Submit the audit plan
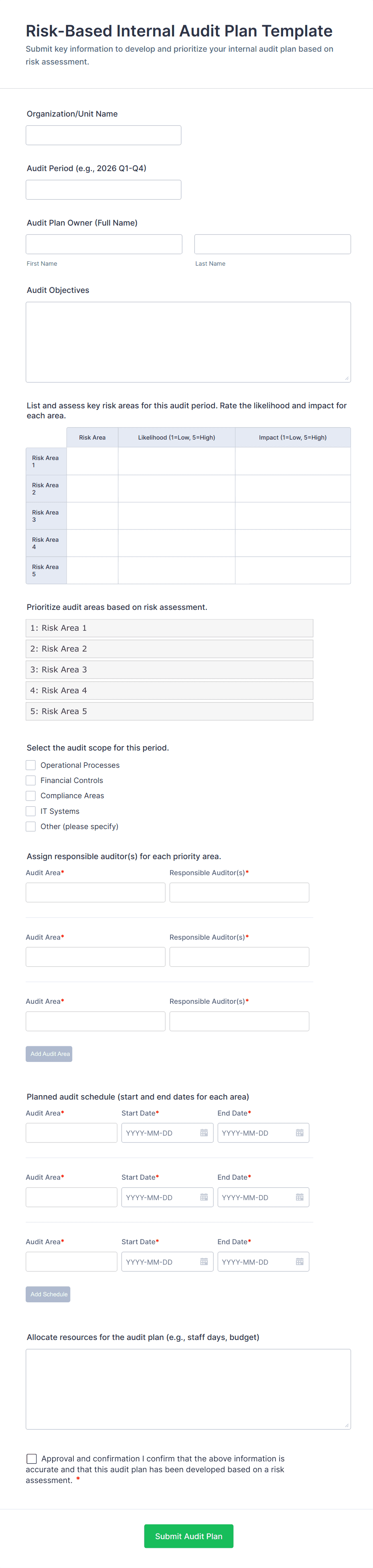The height and width of the screenshot is (1568, 373). click(189, 1536)
